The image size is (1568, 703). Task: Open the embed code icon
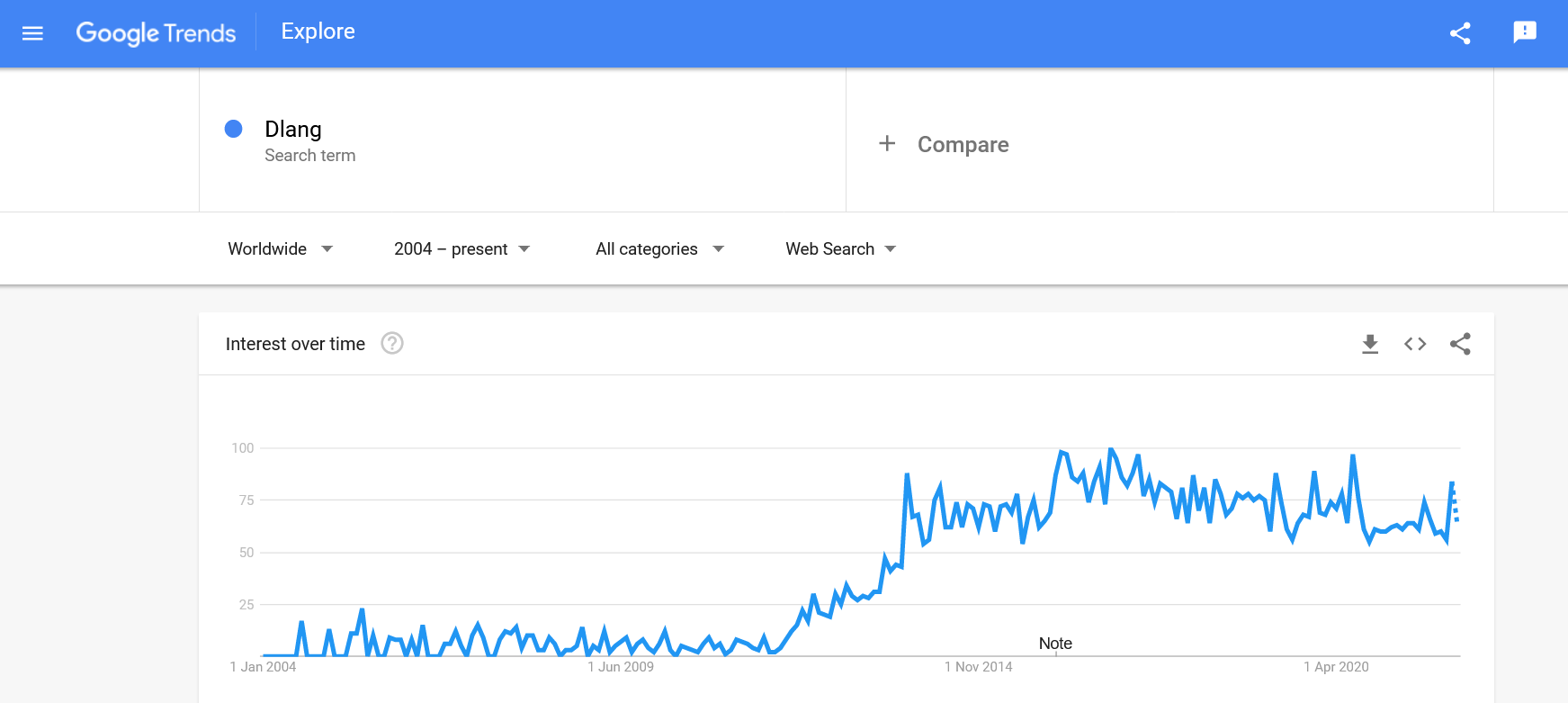[x=1415, y=344]
